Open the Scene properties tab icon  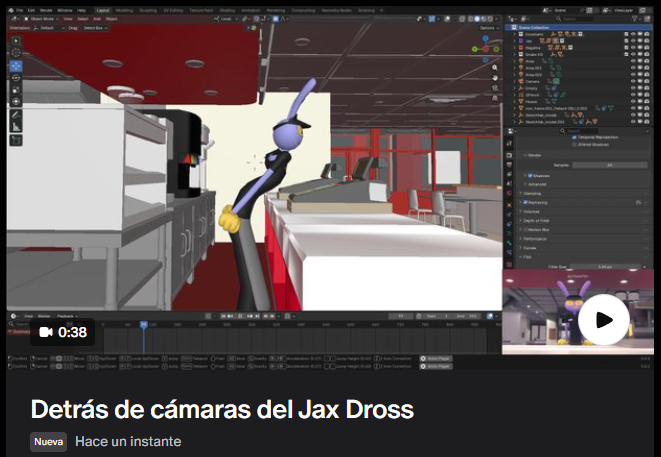coord(509,184)
